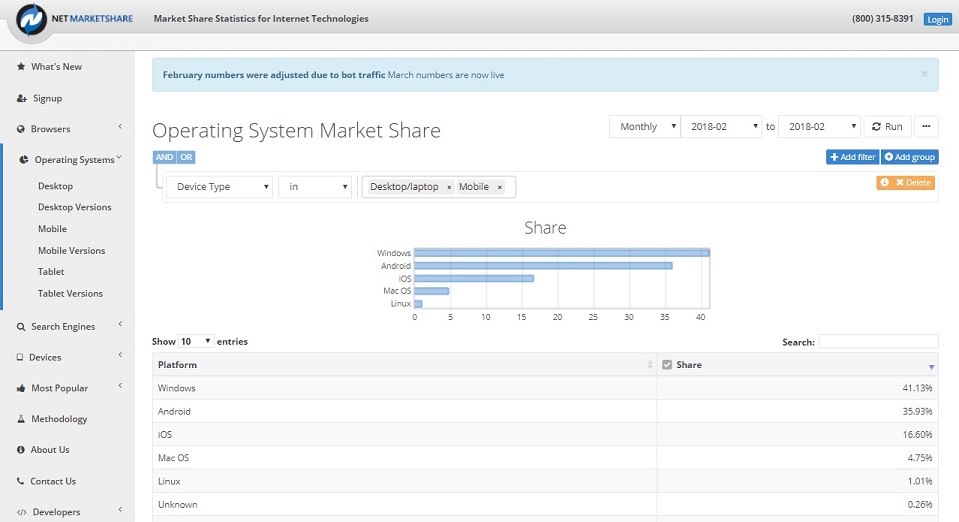Open the Tablet submenu item
The width and height of the screenshot is (959, 522).
tap(51, 272)
